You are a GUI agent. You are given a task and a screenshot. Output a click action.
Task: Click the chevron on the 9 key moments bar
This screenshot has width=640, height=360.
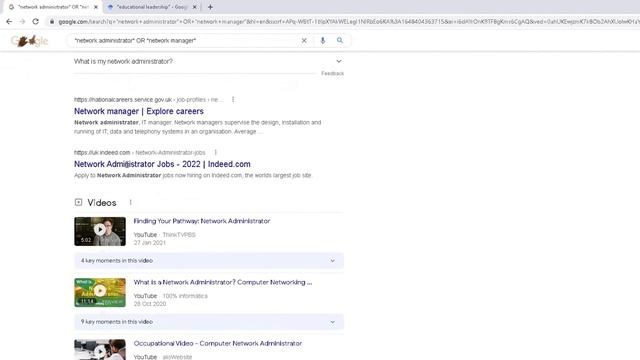(x=333, y=322)
